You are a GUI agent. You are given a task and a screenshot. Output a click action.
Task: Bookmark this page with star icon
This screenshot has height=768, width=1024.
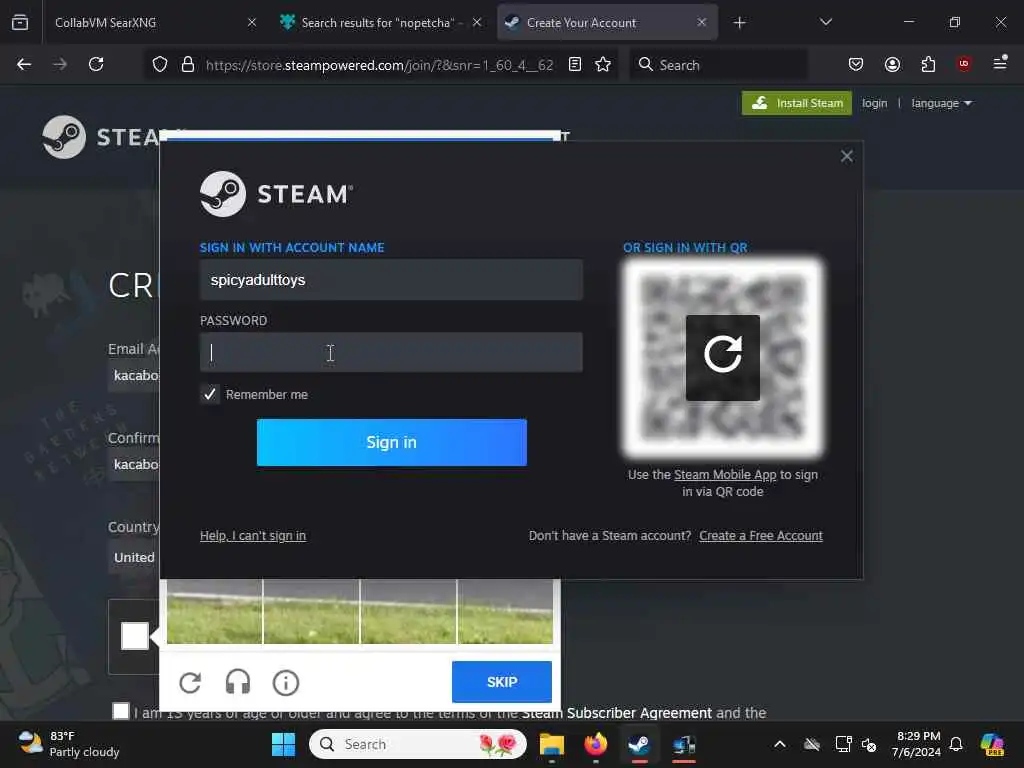(603, 64)
